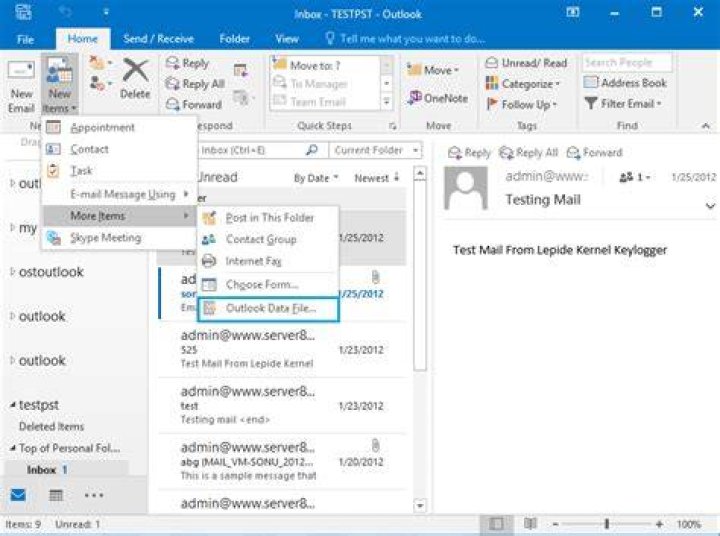The height and width of the screenshot is (536, 720).
Task: Click the search magnifier icon in Inbox search
Action: click(x=312, y=150)
